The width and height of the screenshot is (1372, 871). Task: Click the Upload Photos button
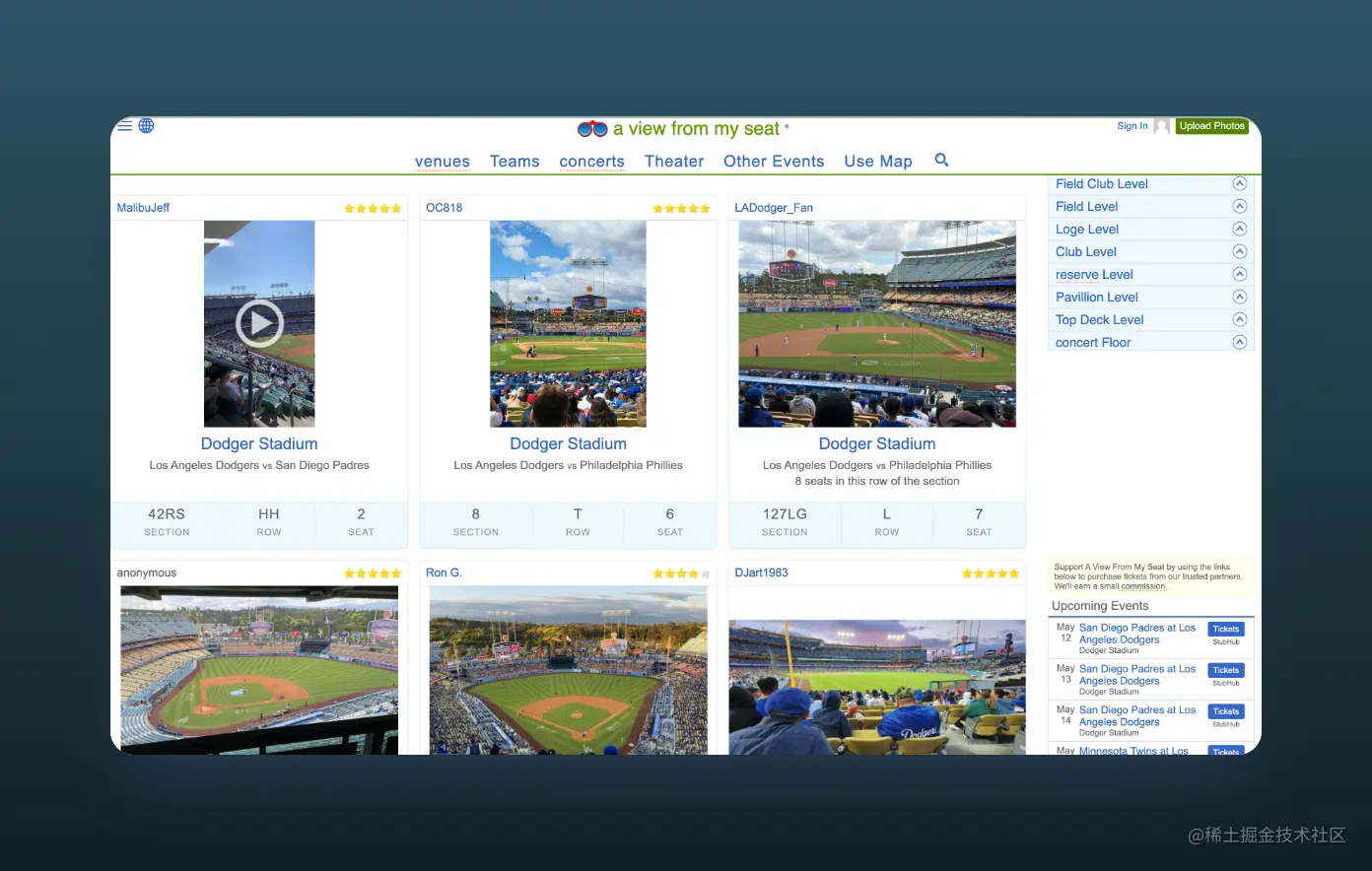coord(1212,126)
